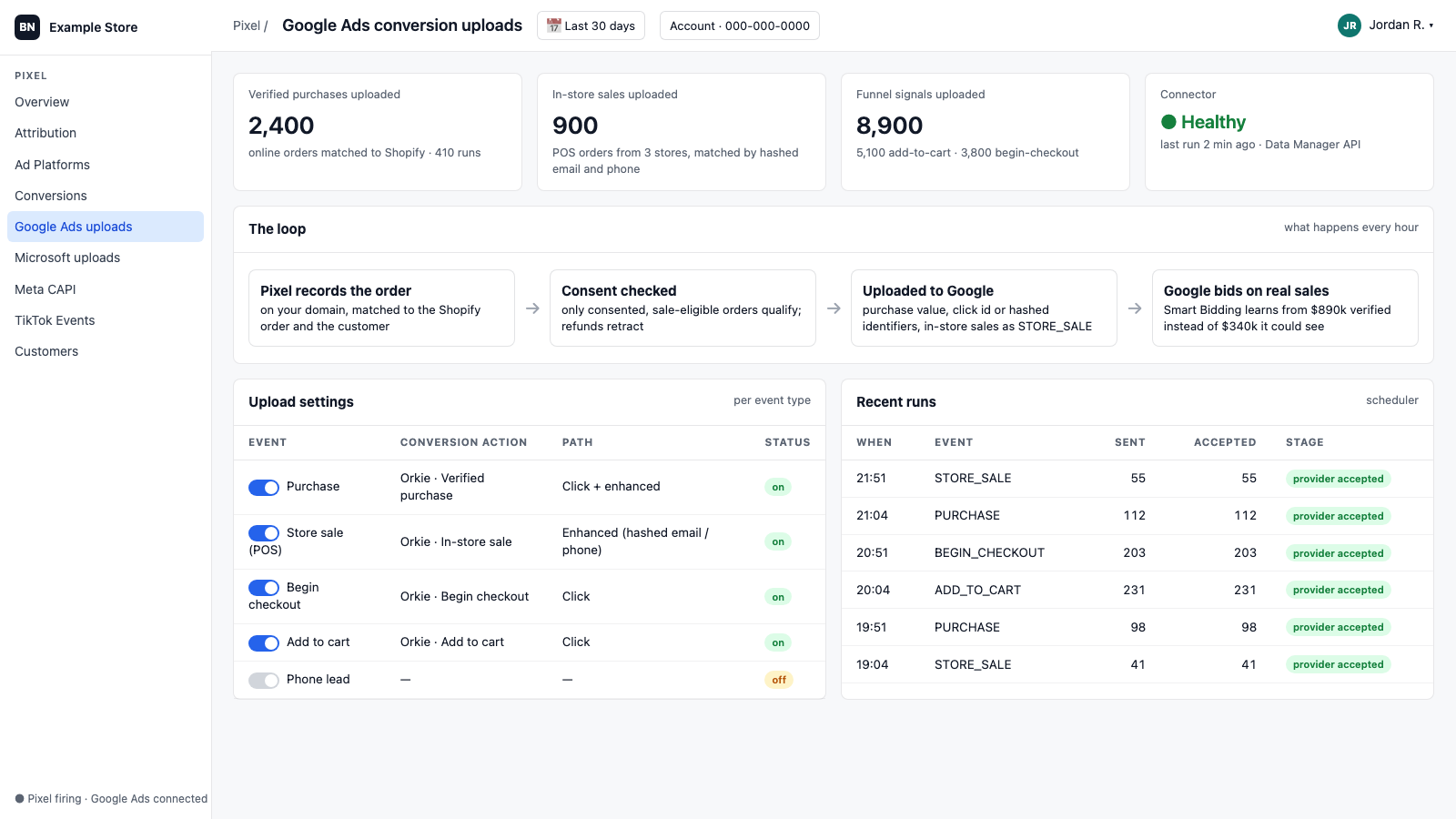Click the on status badge for Purchase
1456x819 pixels.
tap(778, 487)
